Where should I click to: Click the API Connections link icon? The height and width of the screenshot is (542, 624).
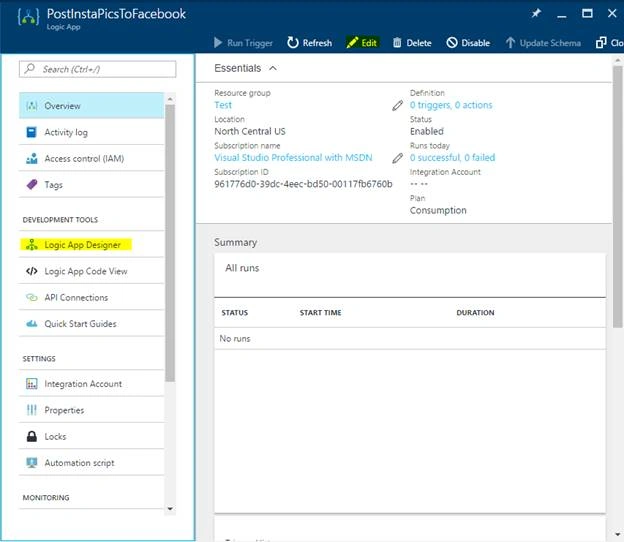tap(31, 297)
